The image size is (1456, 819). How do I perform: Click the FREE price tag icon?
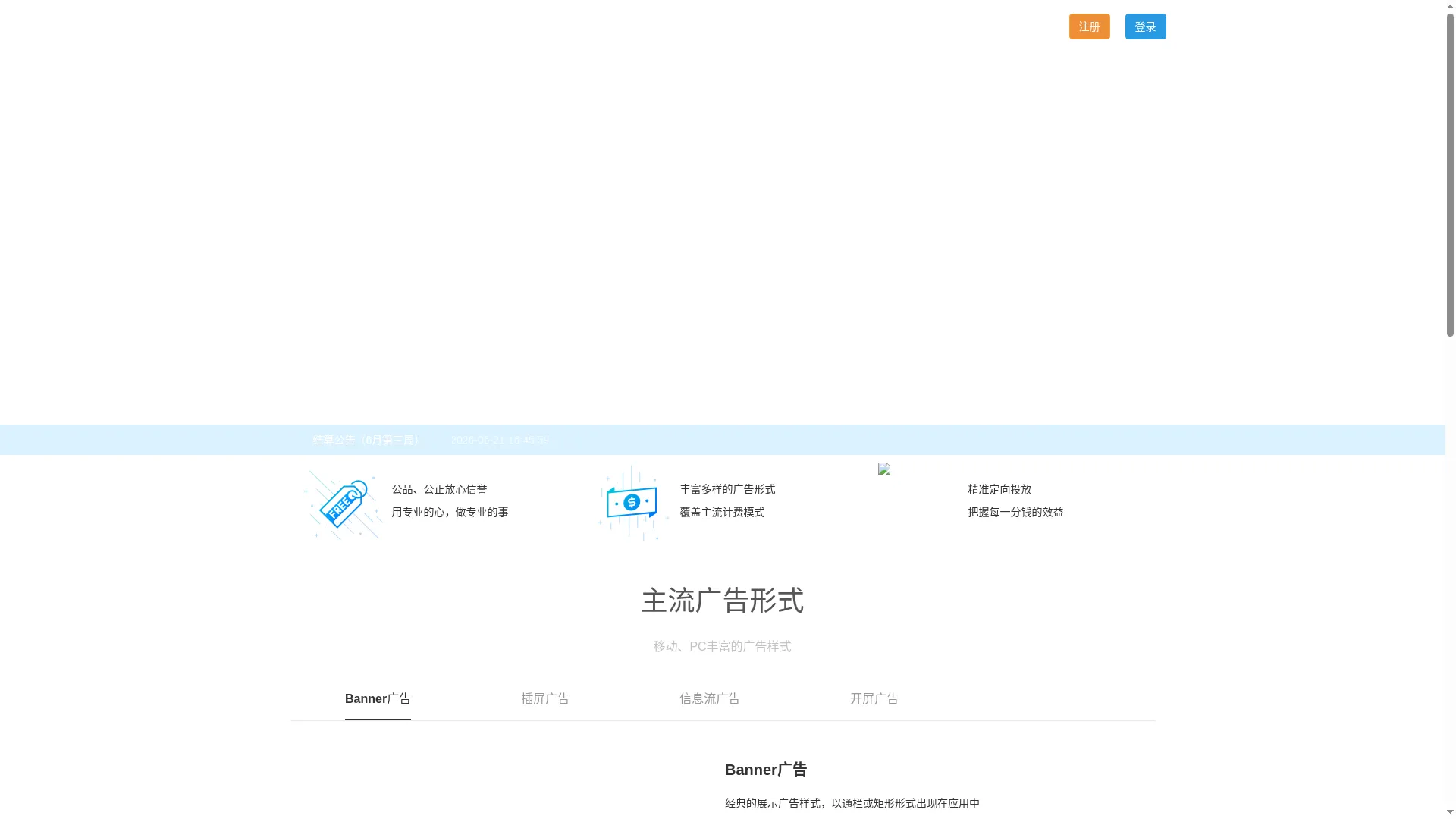pyautogui.click(x=343, y=504)
